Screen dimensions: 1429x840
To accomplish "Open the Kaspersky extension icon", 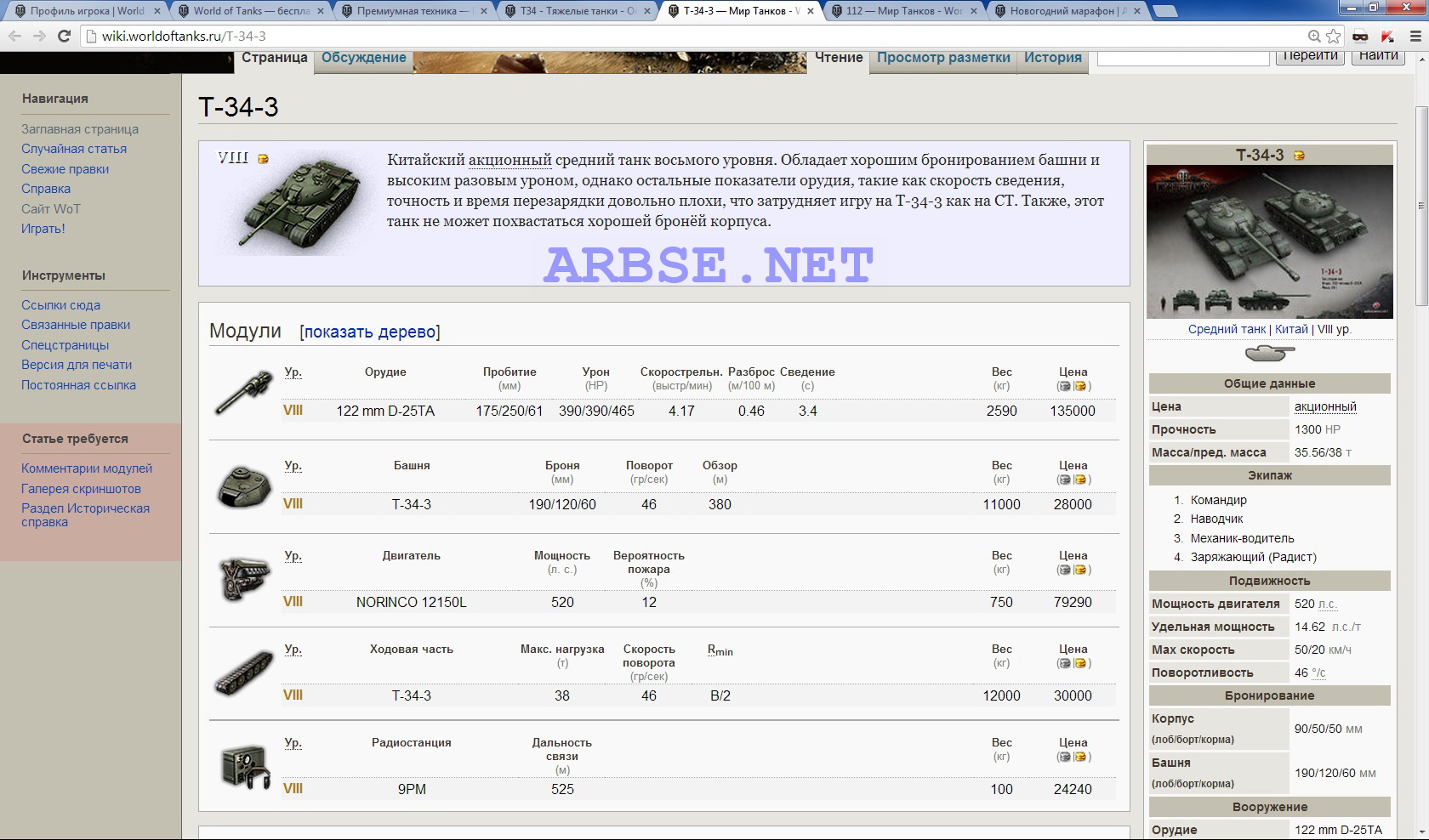I will (1387, 36).
